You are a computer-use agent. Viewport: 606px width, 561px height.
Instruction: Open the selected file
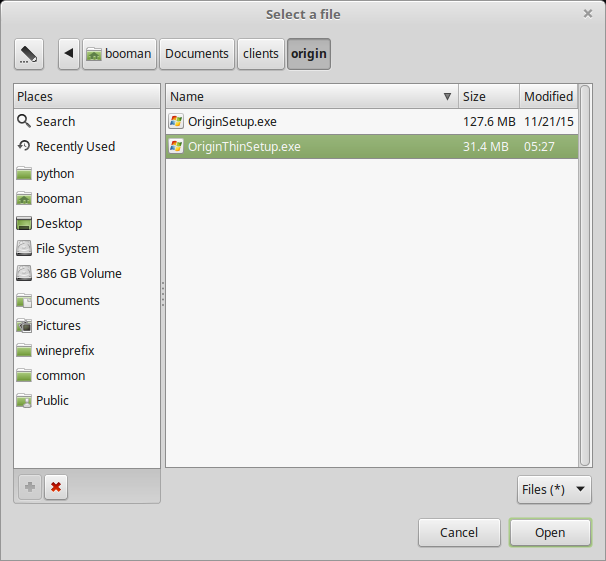pos(550,532)
